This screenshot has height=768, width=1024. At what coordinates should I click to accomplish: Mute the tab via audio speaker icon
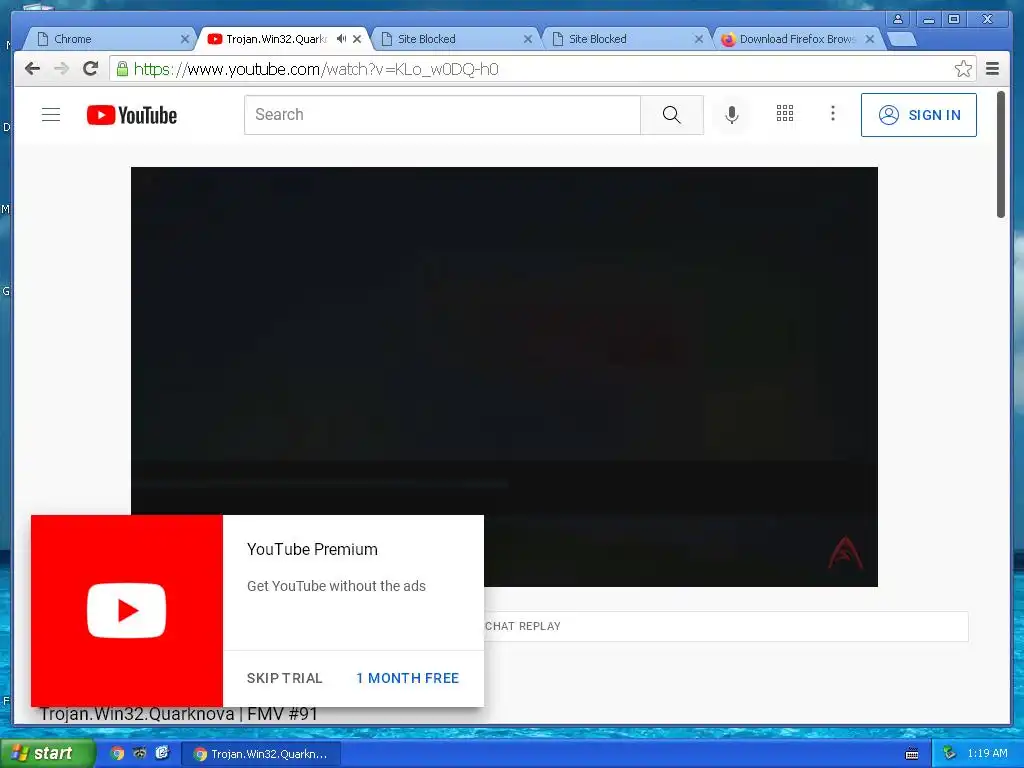[x=341, y=39]
